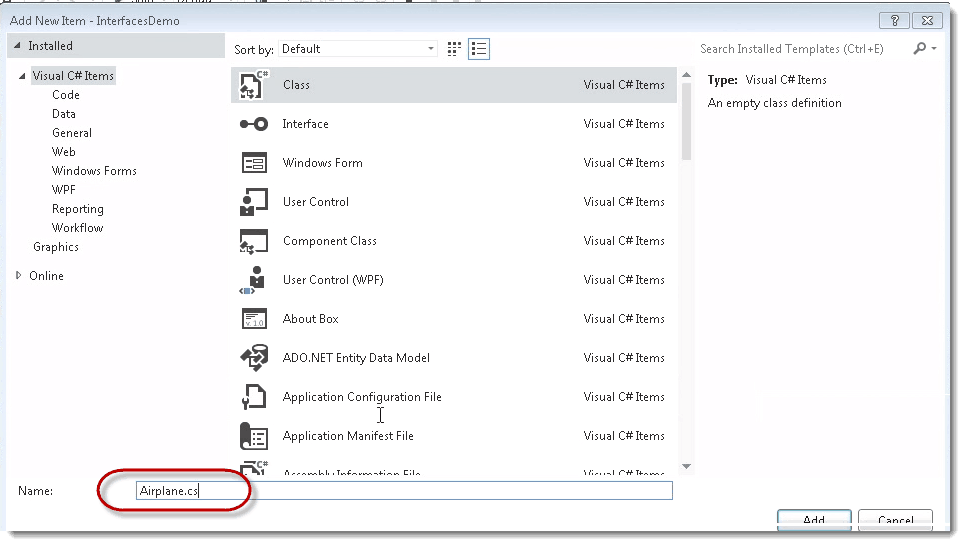Select the General category
965x546 pixels.
tap(72, 133)
